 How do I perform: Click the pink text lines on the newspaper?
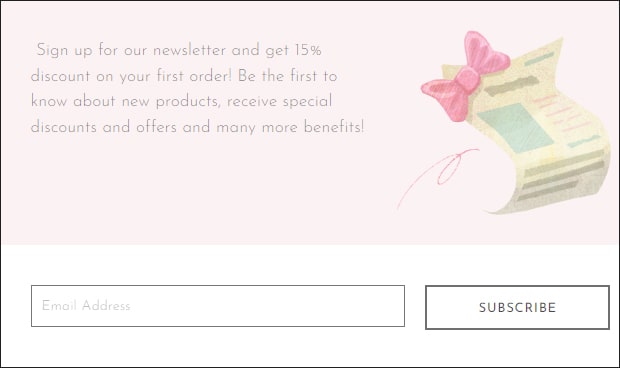[x=561, y=113]
